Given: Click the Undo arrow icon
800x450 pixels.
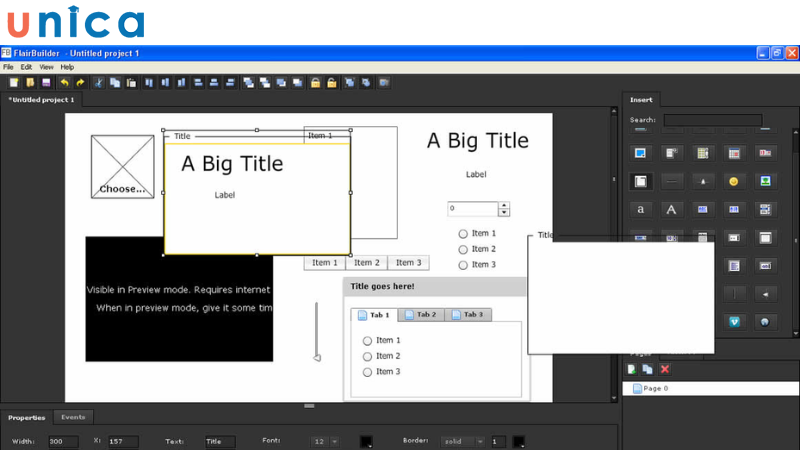Looking at the screenshot, I should (65, 82).
